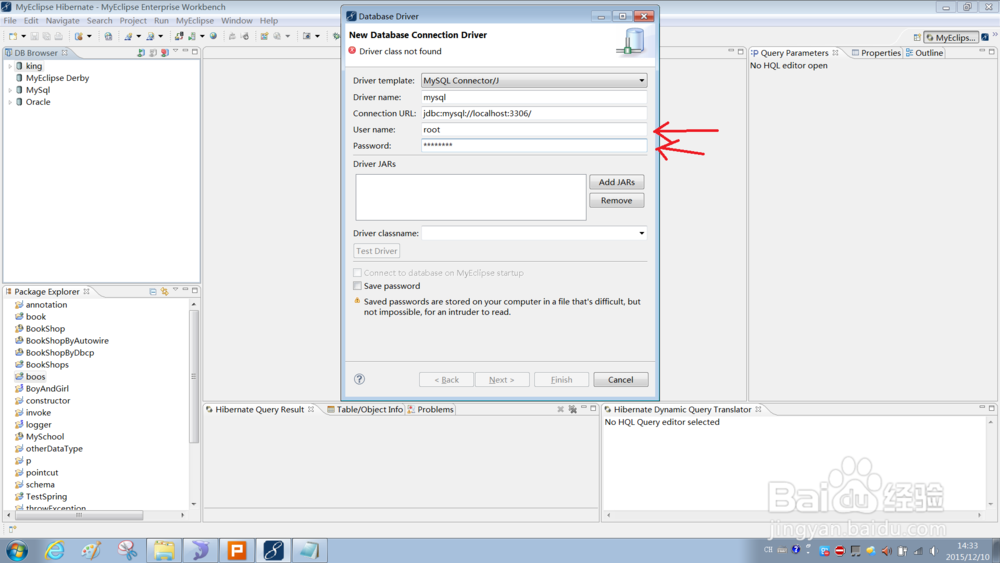Switch to the Properties tab
The width and height of the screenshot is (1000, 563).
[x=876, y=53]
